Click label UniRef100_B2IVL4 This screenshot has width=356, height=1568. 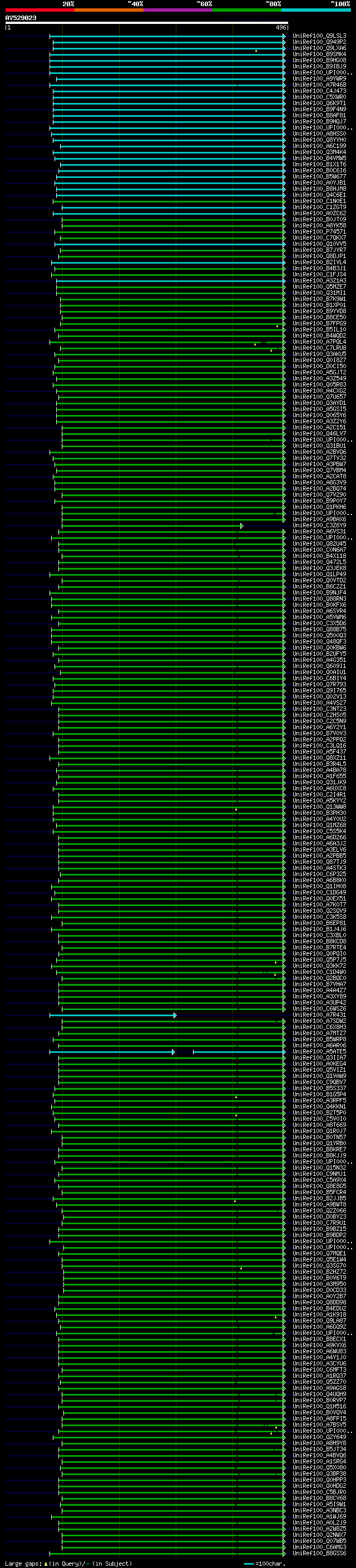[x=319, y=263]
